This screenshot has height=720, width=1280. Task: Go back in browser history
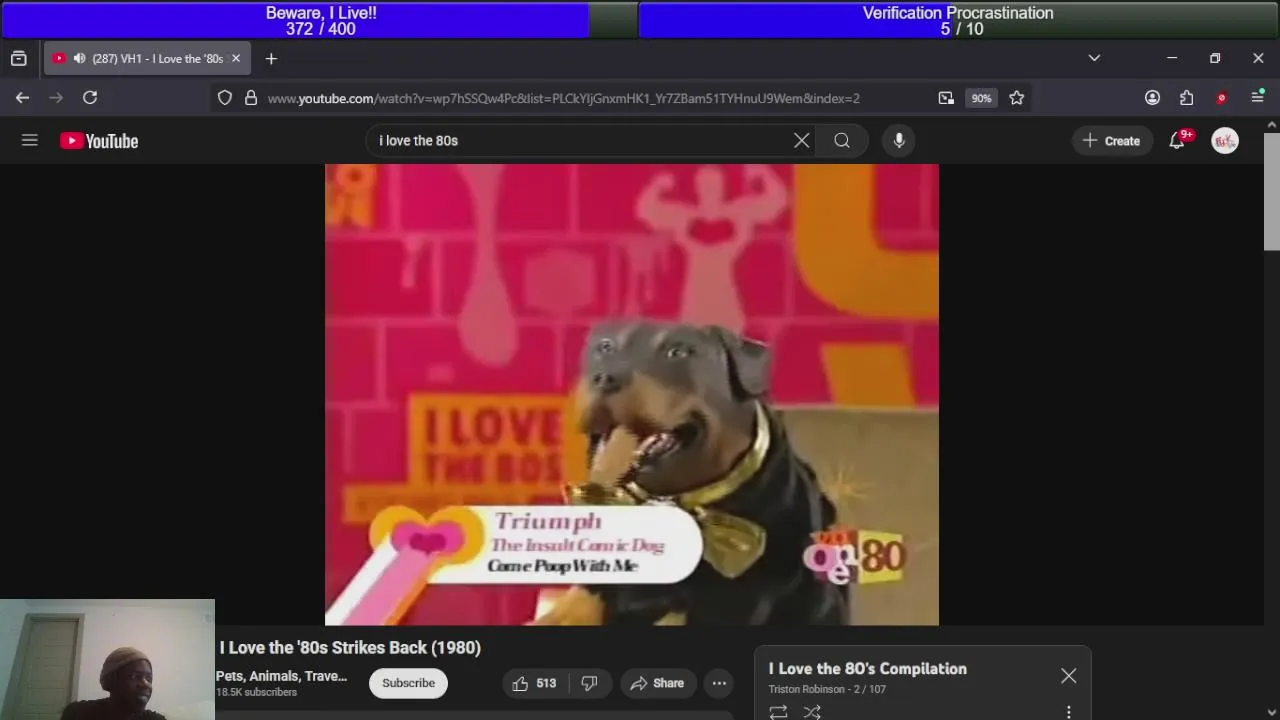pos(22,98)
